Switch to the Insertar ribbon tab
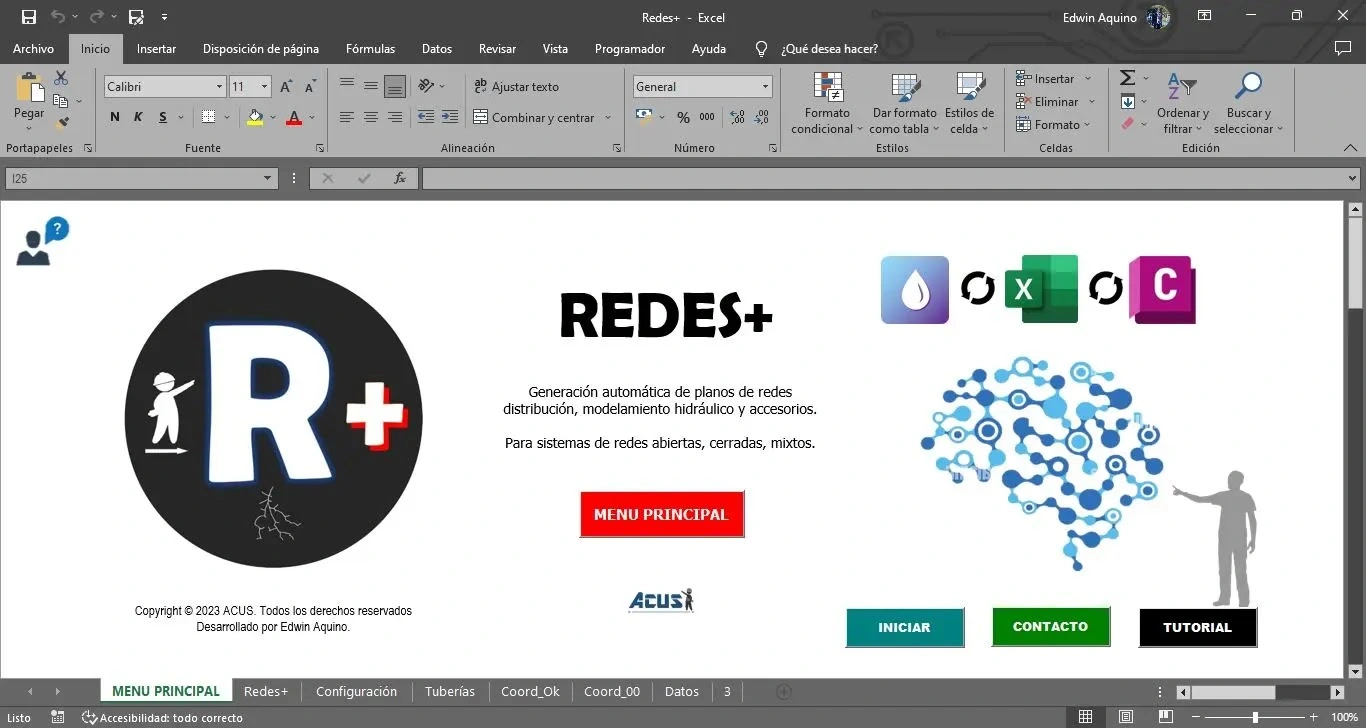Viewport: 1366px width, 728px height. 156,48
